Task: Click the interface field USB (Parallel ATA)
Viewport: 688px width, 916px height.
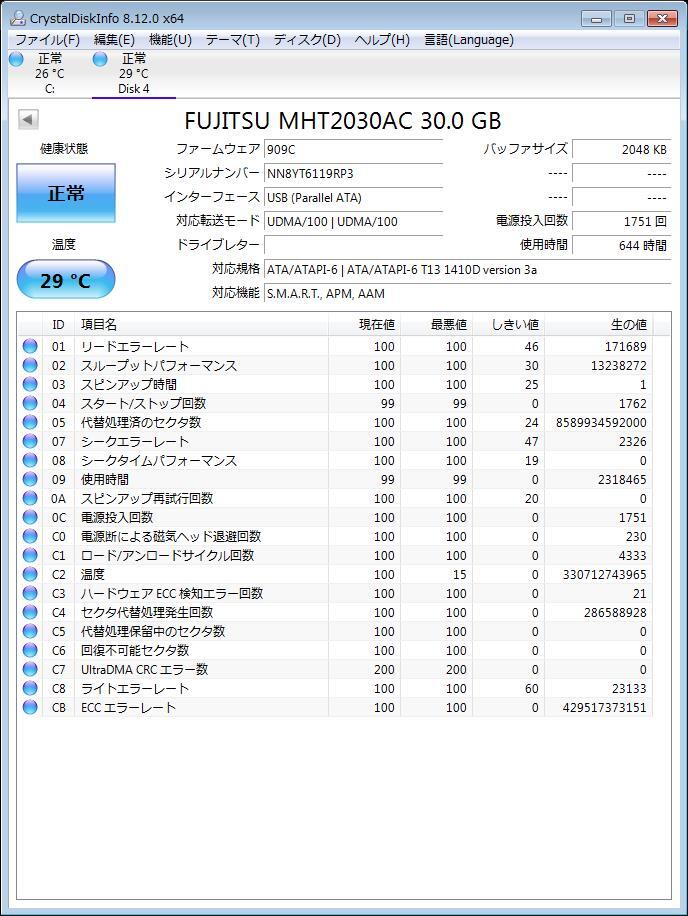Action: click(x=353, y=197)
